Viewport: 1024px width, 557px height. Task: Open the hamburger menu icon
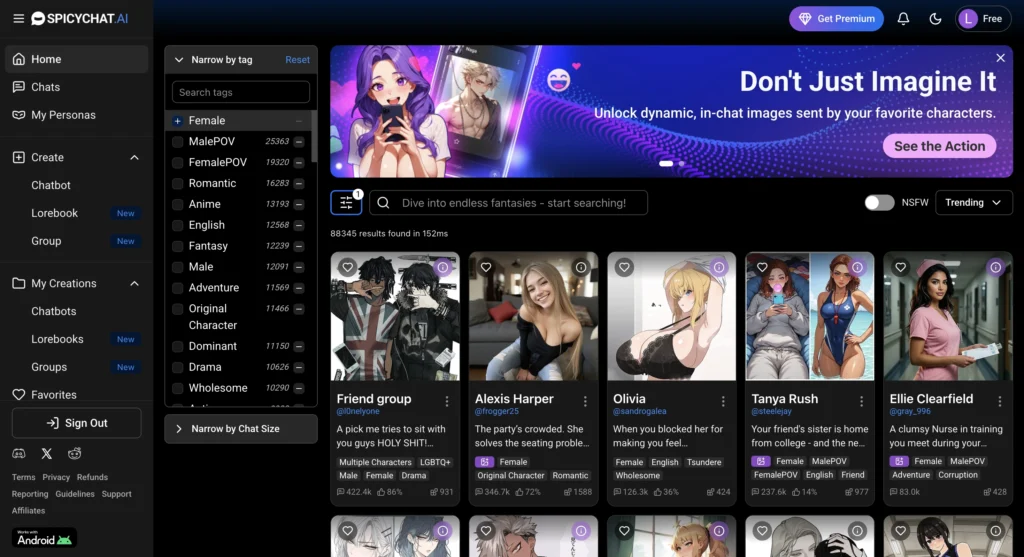[18, 18]
